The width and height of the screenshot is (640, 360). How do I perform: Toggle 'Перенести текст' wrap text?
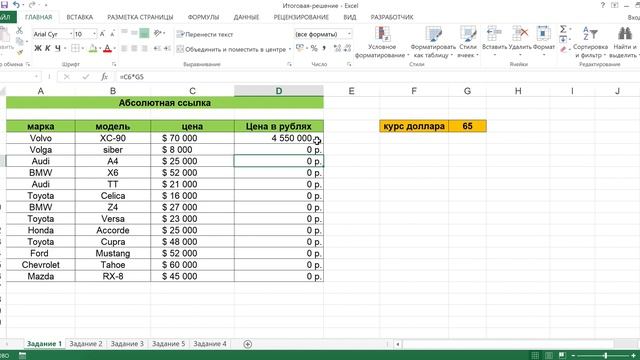[x=205, y=34]
